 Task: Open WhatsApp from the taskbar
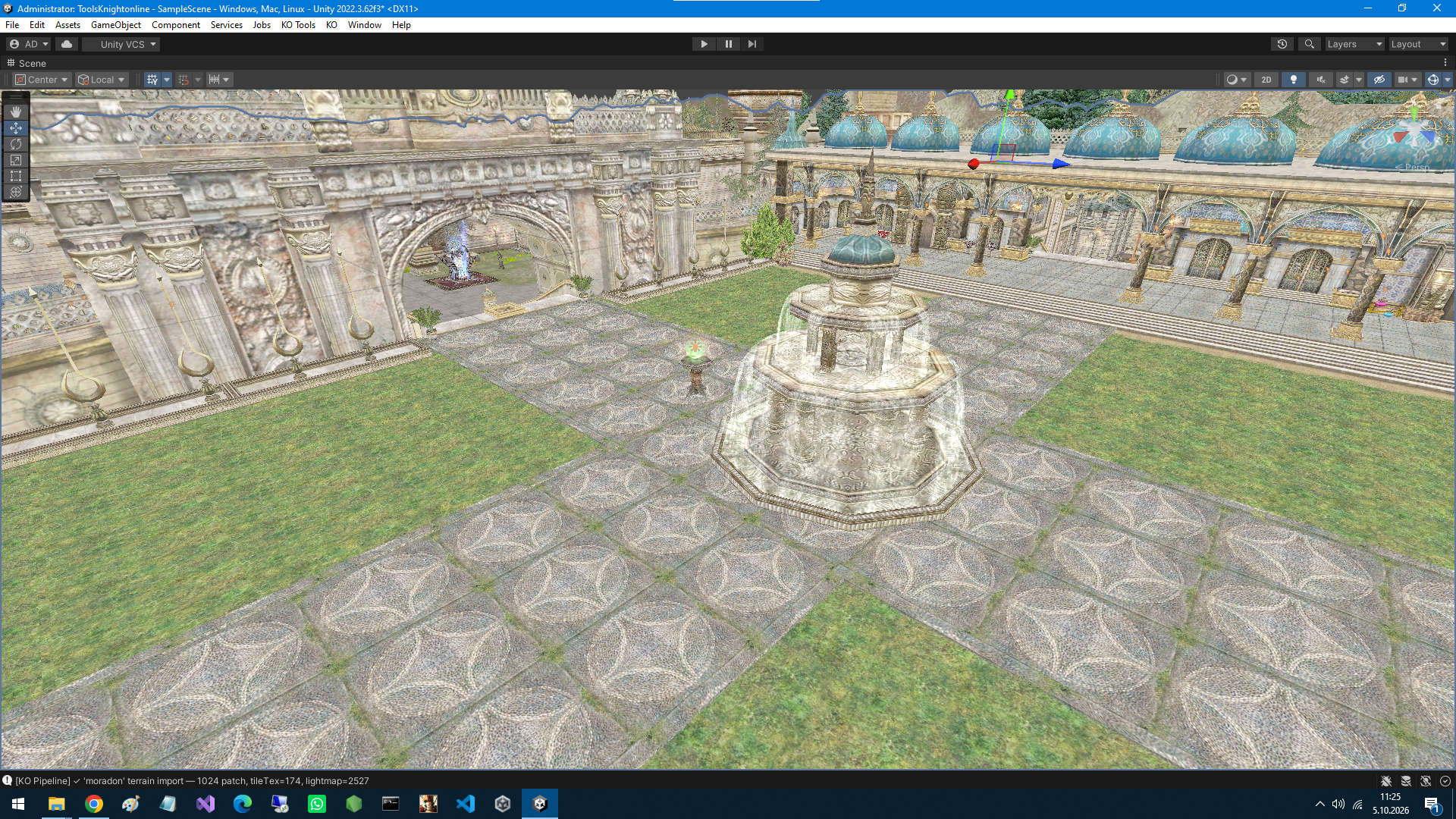(x=317, y=804)
